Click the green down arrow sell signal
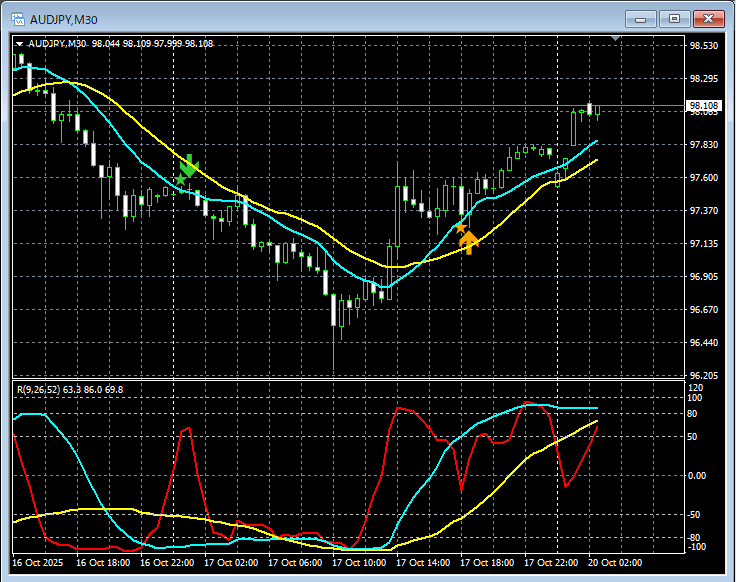 (x=190, y=165)
